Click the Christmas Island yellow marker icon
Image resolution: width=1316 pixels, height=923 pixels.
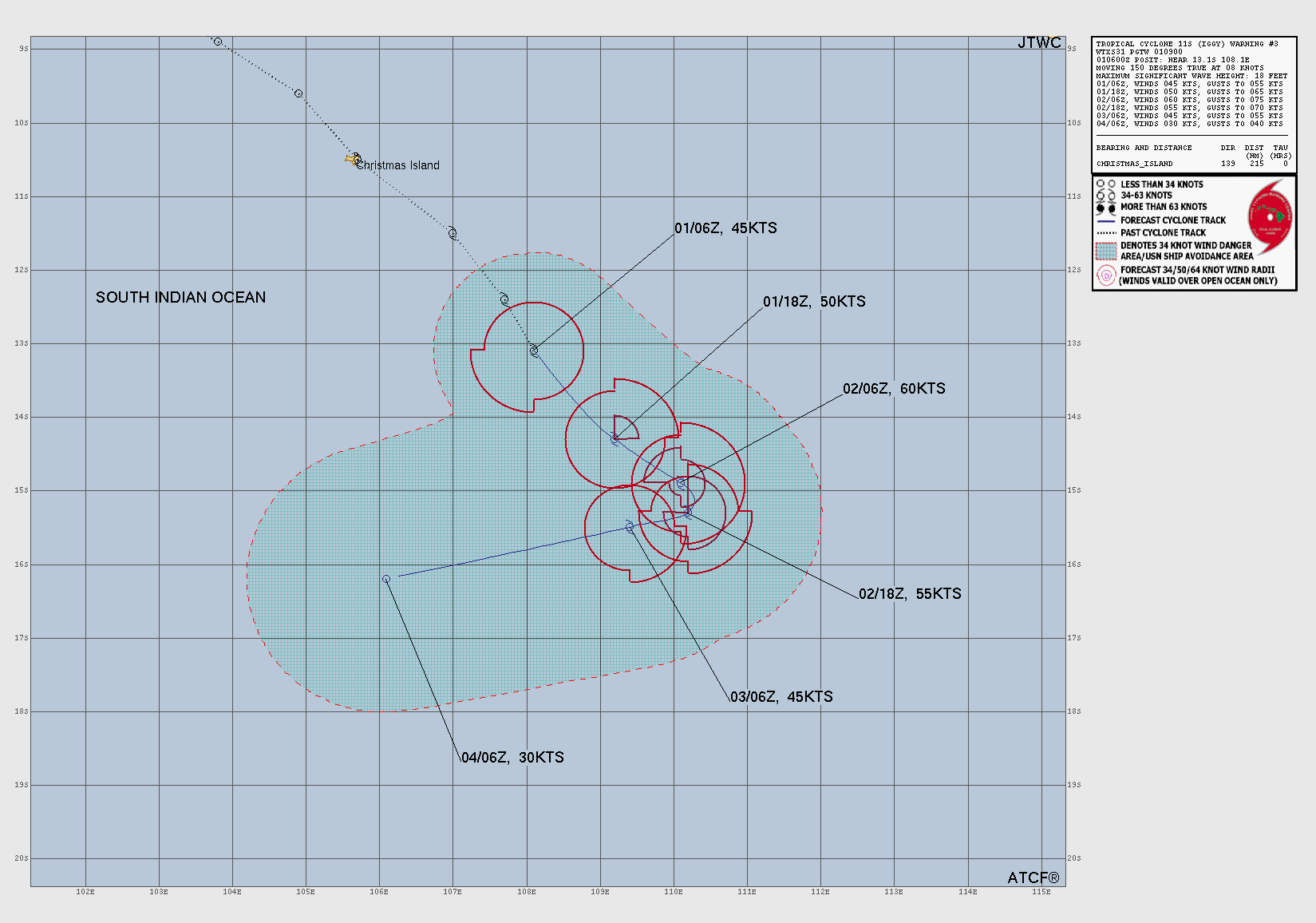[x=350, y=160]
